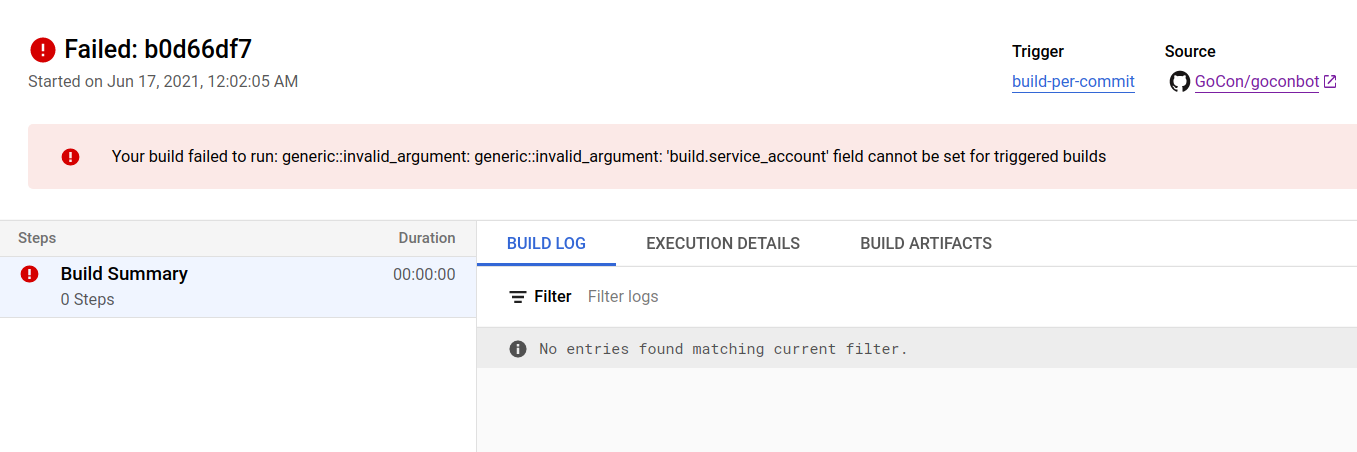
Task: Open the Build Artifacts tab
Action: [926, 243]
